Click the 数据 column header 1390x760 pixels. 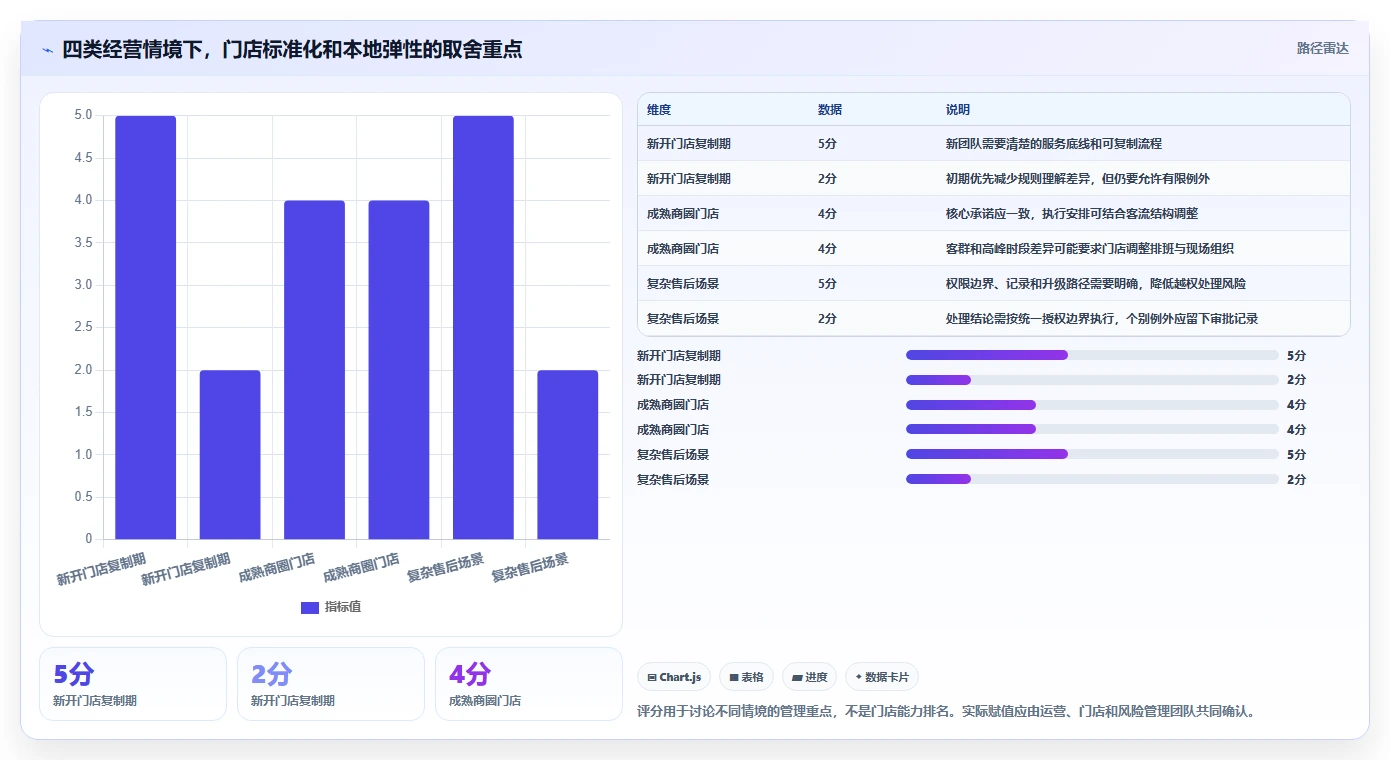click(x=830, y=109)
